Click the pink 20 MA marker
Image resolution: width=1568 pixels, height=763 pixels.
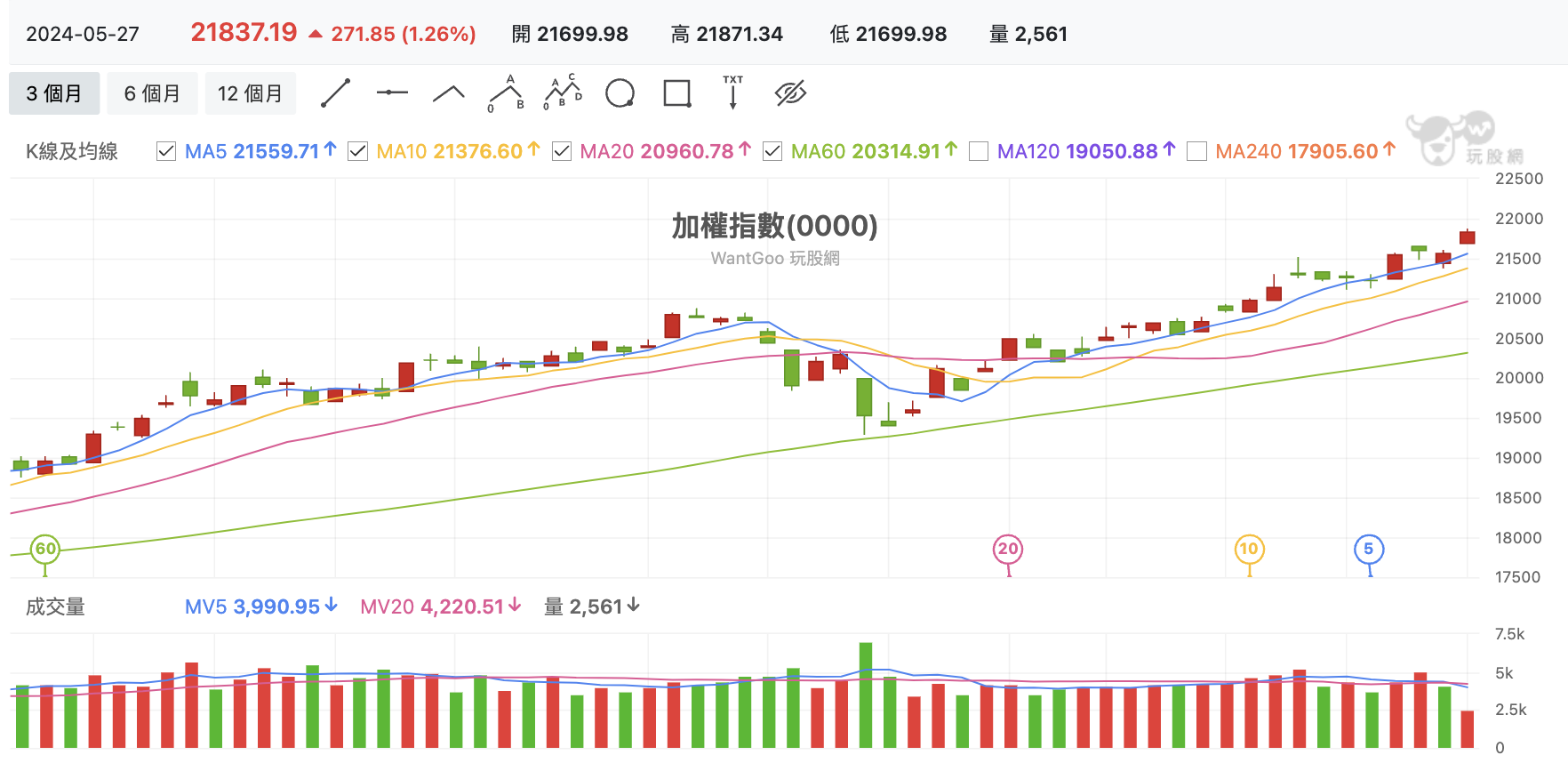[x=1008, y=549]
